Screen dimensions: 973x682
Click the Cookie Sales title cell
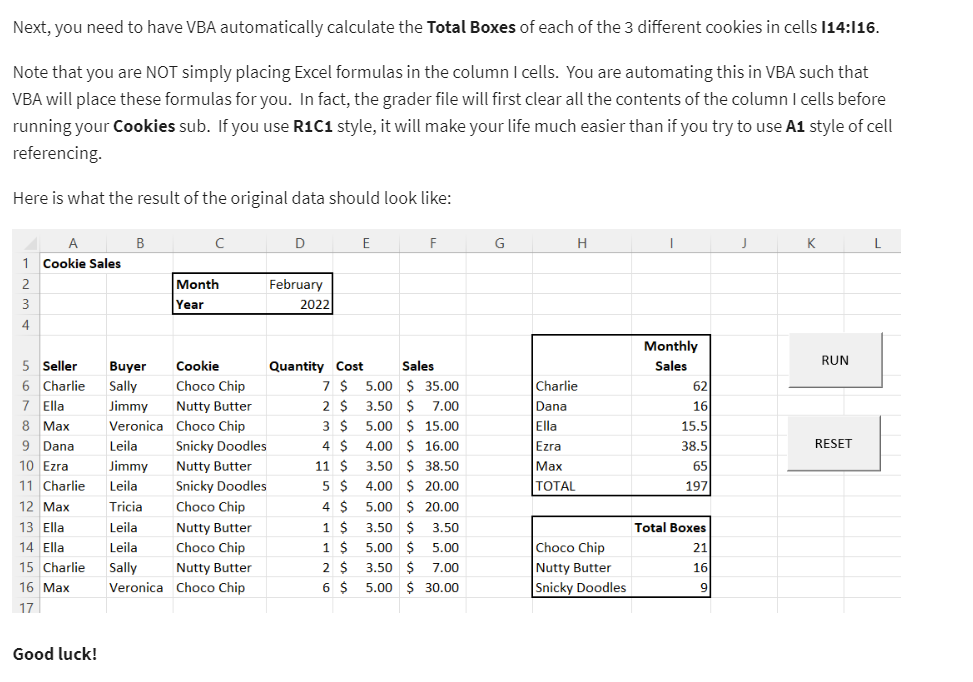click(x=75, y=262)
